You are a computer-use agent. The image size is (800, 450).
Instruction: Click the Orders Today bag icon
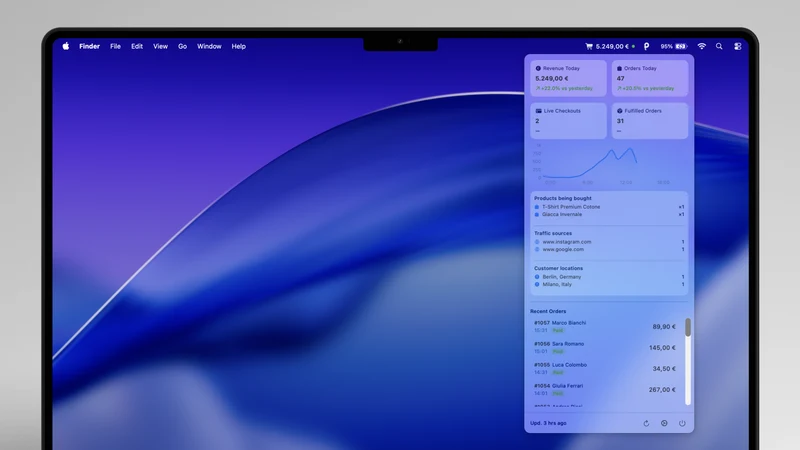(619, 68)
